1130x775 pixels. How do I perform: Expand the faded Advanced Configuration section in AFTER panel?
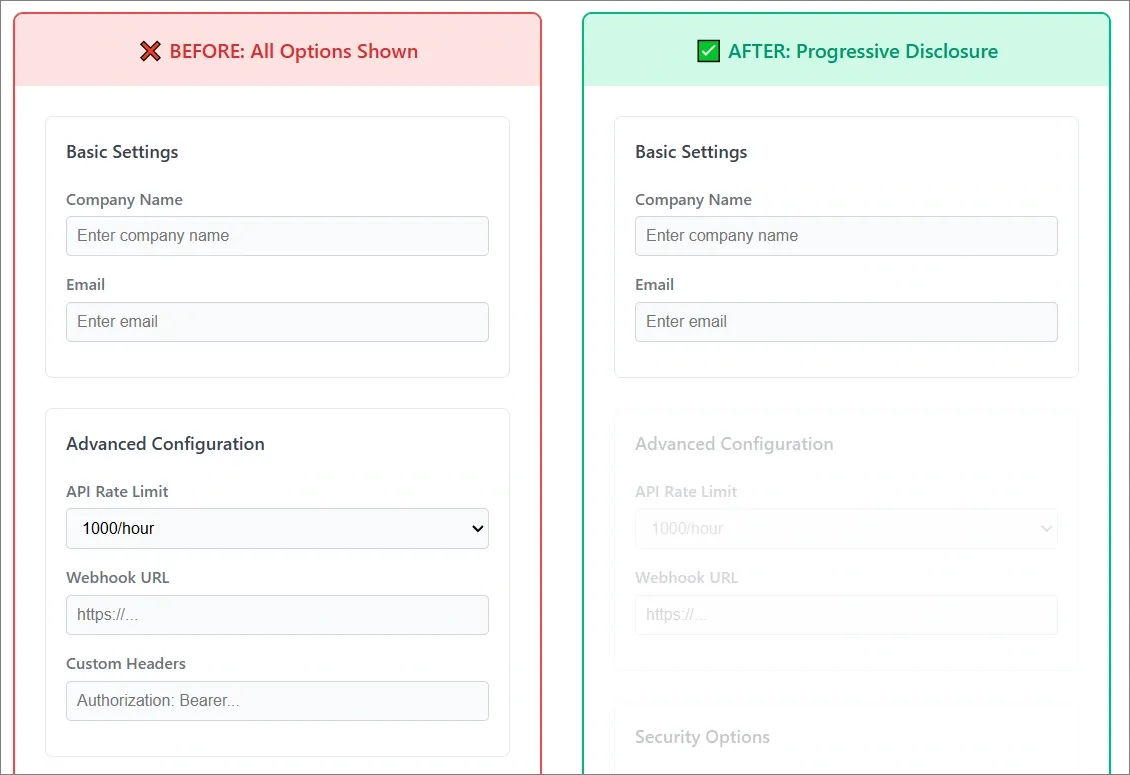pyautogui.click(x=734, y=444)
